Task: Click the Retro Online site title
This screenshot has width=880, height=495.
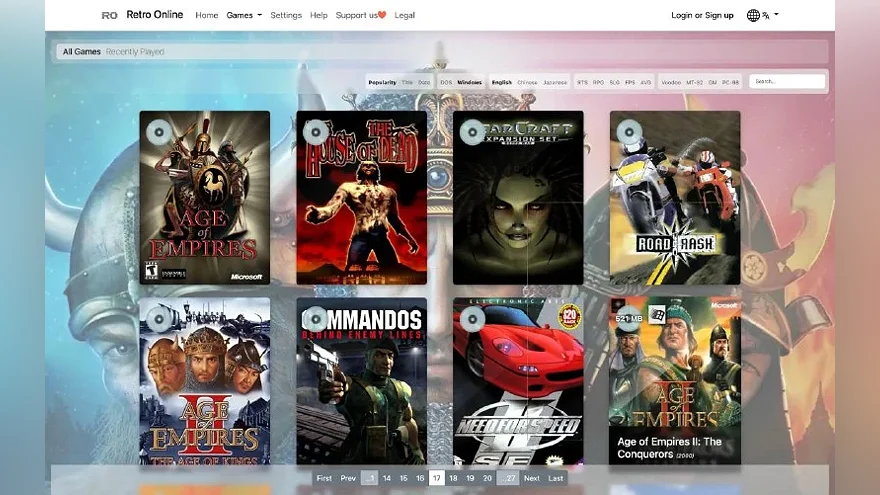Action: pyautogui.click(x=154, y=15)
